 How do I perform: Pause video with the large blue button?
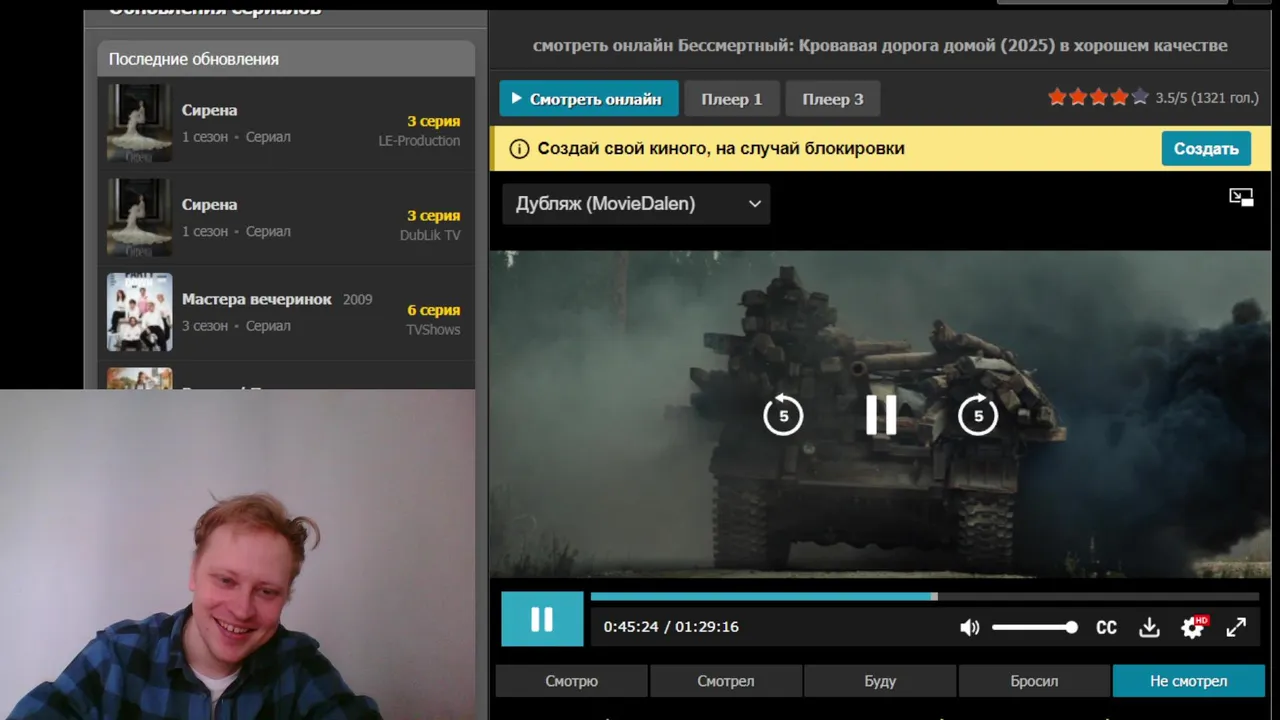(x=542, y=619)
